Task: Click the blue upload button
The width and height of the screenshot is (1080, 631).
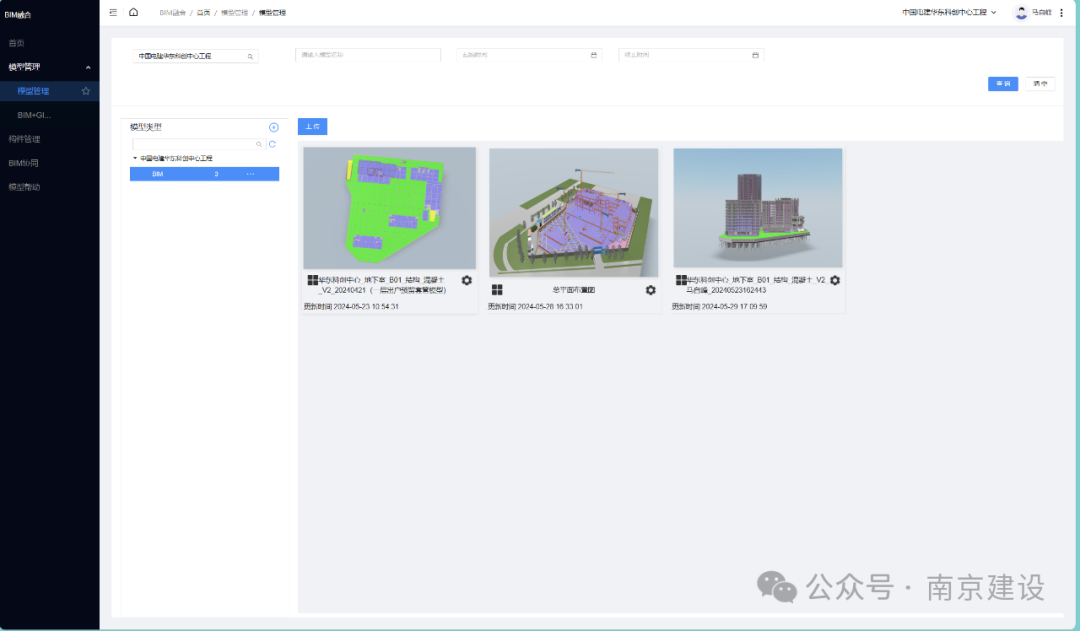Action: (x=313, y=127)
